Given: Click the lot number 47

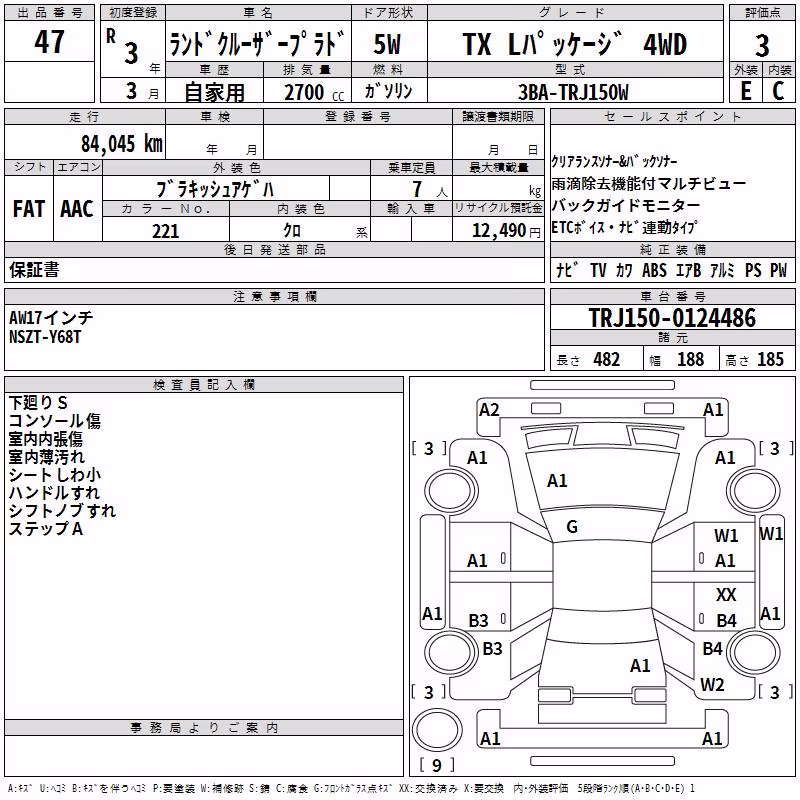Looking at the screenshot, I should 49,42.
